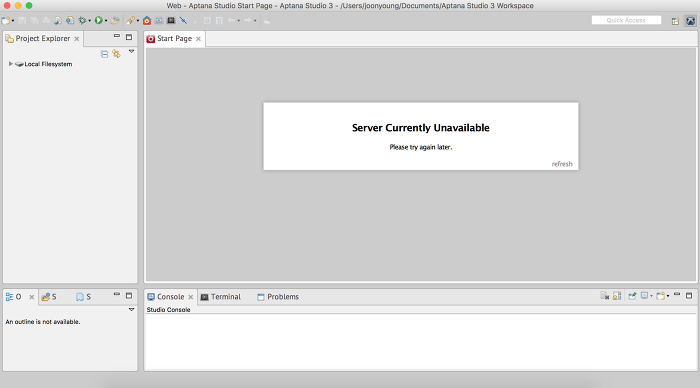Clear the console with clear icon

point(604,296)
